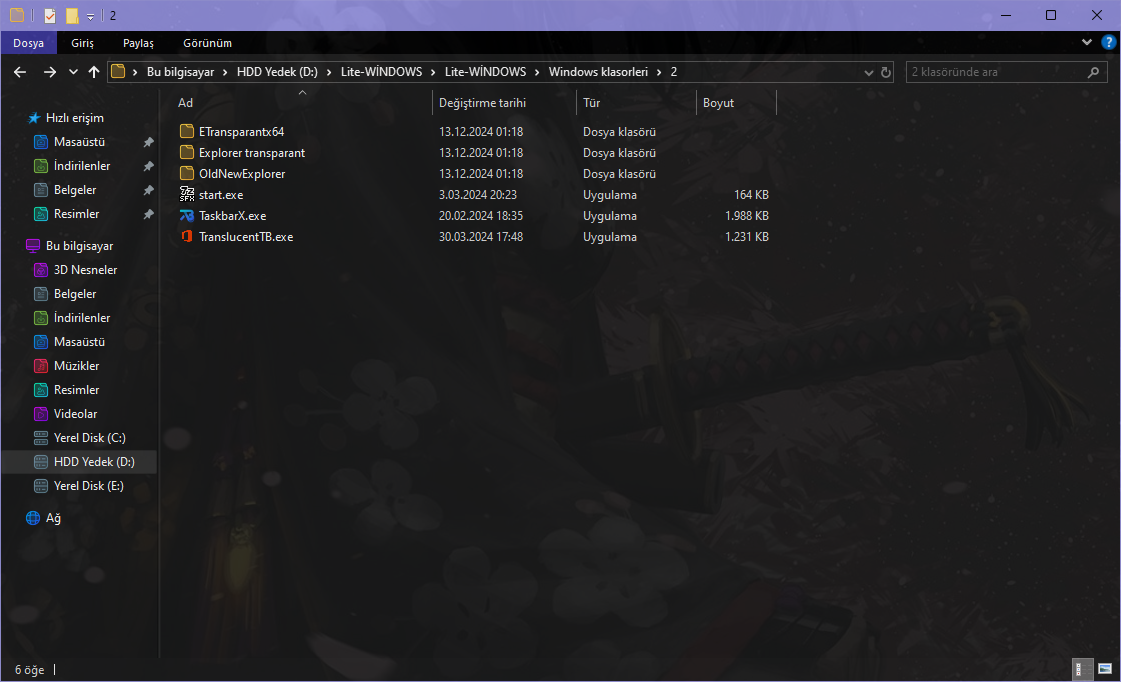The image size is (1121, 682).
Task: Open the recent locations dropdown
Action: coord(73,72)
